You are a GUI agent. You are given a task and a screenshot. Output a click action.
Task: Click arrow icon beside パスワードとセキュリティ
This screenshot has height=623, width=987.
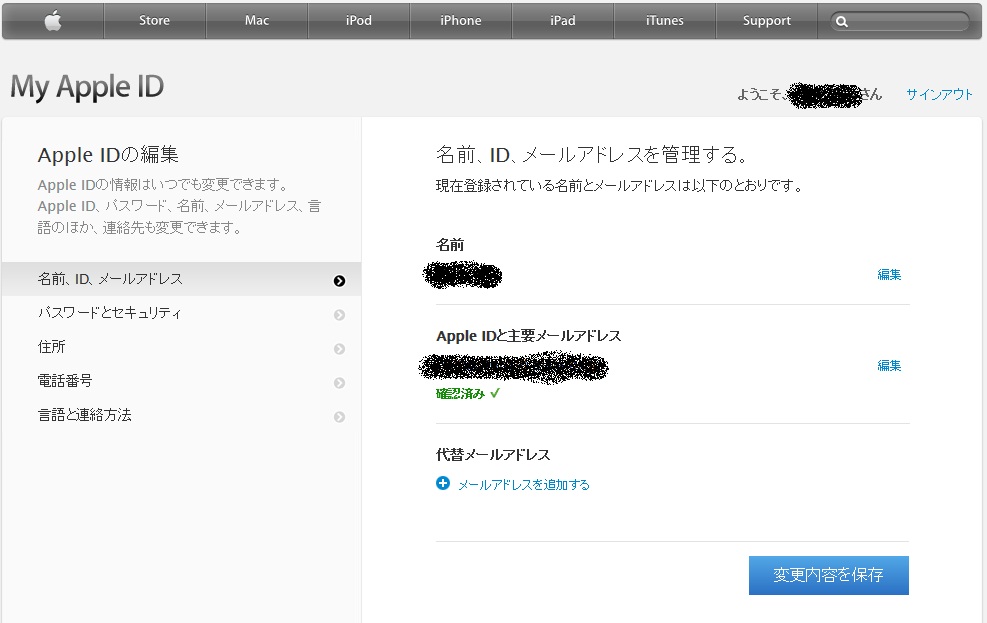click(x=339, y=315)
